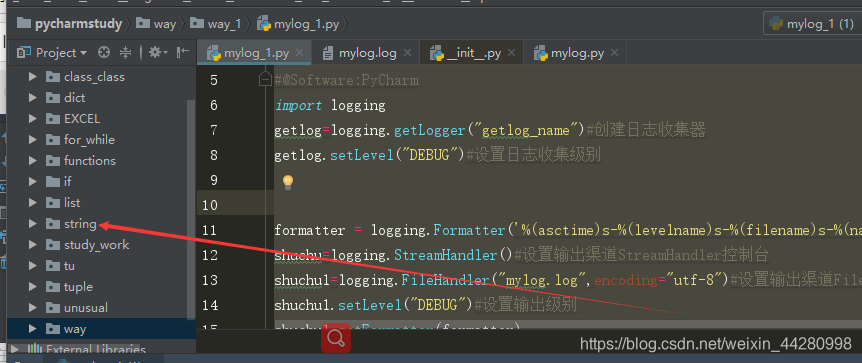Expand the study_work folder
This screenshot has height=363, width=862.
(32, 244)
